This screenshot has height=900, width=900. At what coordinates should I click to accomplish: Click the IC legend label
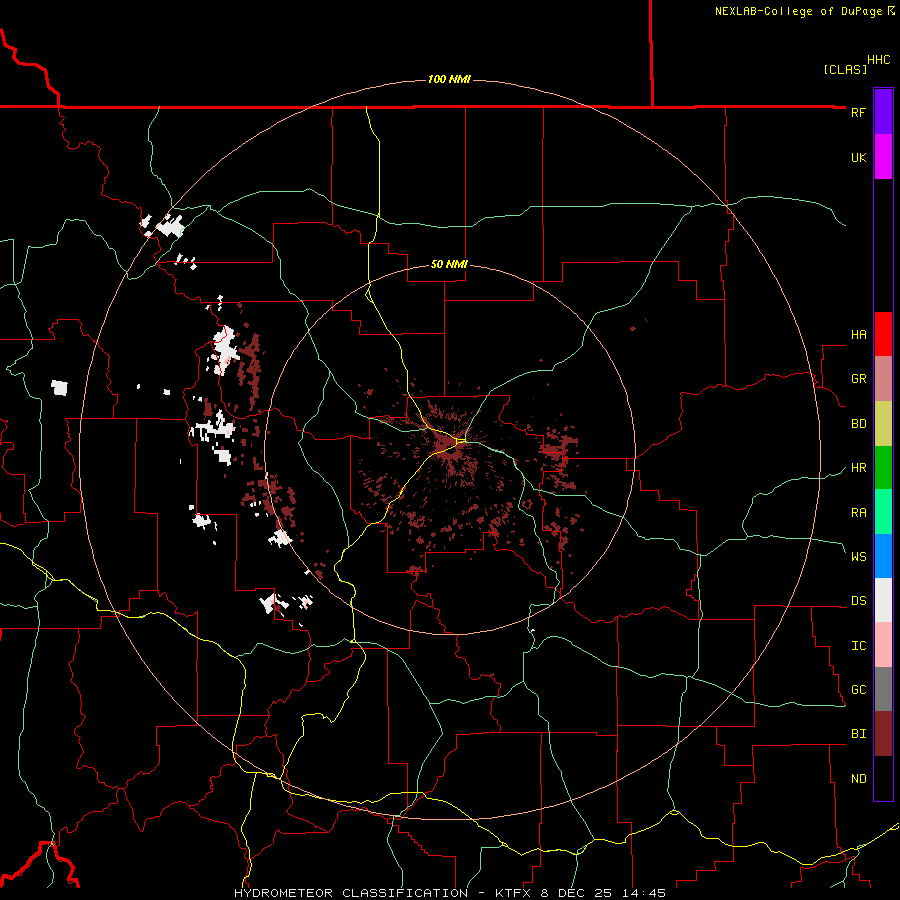858,646
